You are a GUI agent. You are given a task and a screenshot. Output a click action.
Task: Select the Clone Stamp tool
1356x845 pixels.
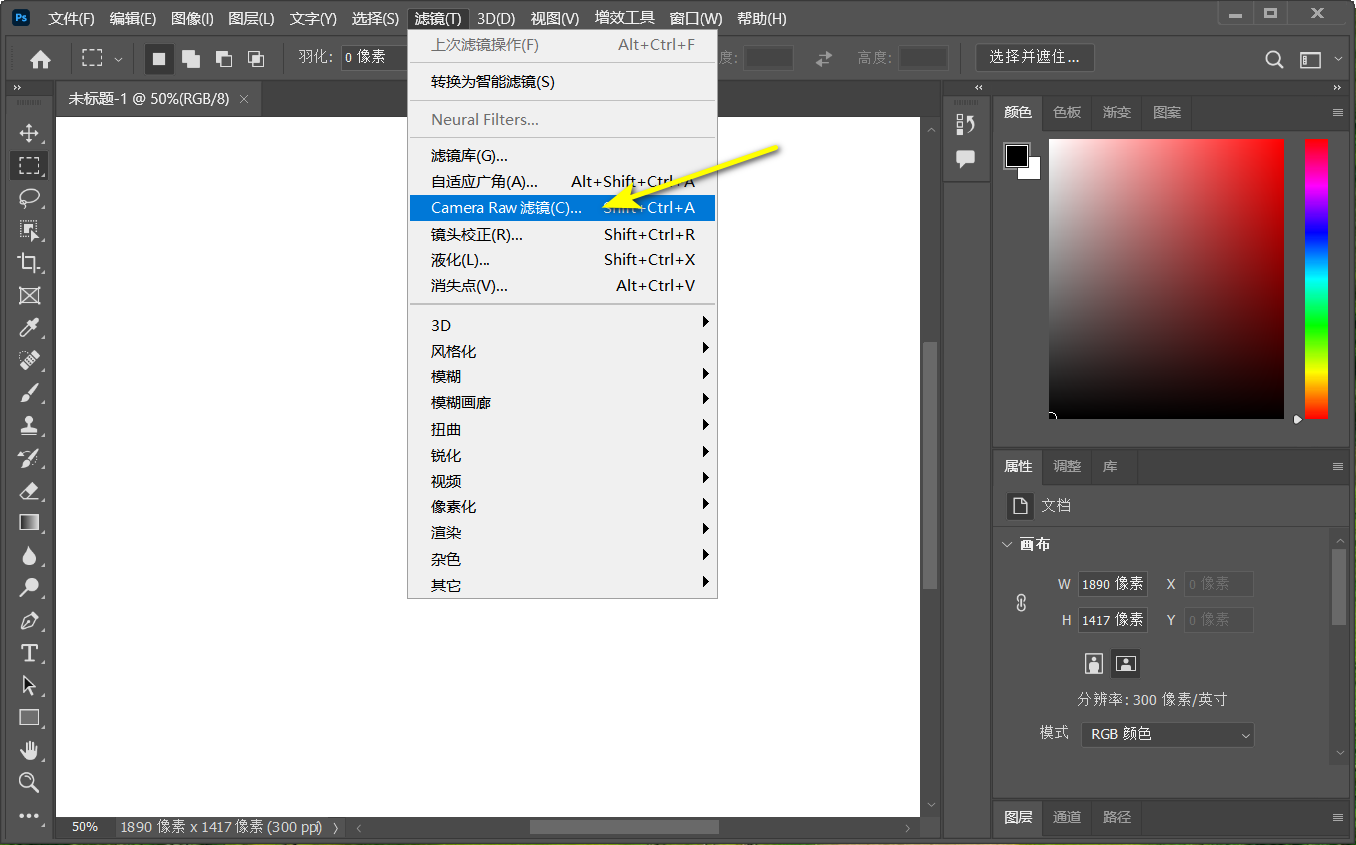point(29,425)
